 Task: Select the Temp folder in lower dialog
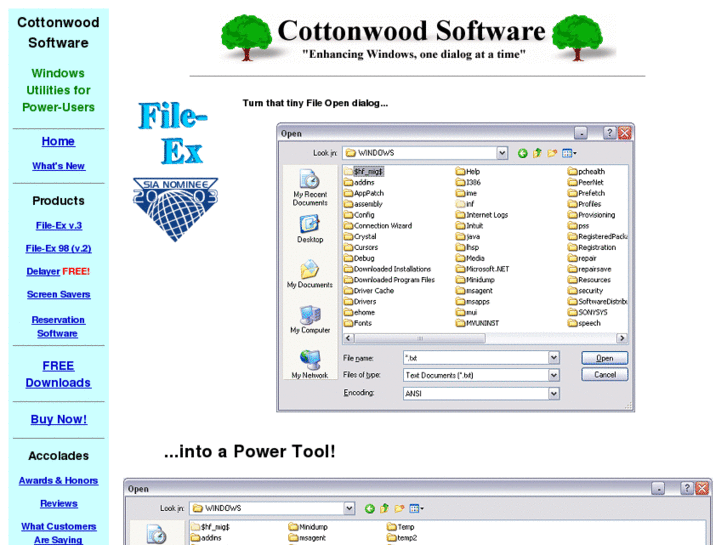point(401,527)
